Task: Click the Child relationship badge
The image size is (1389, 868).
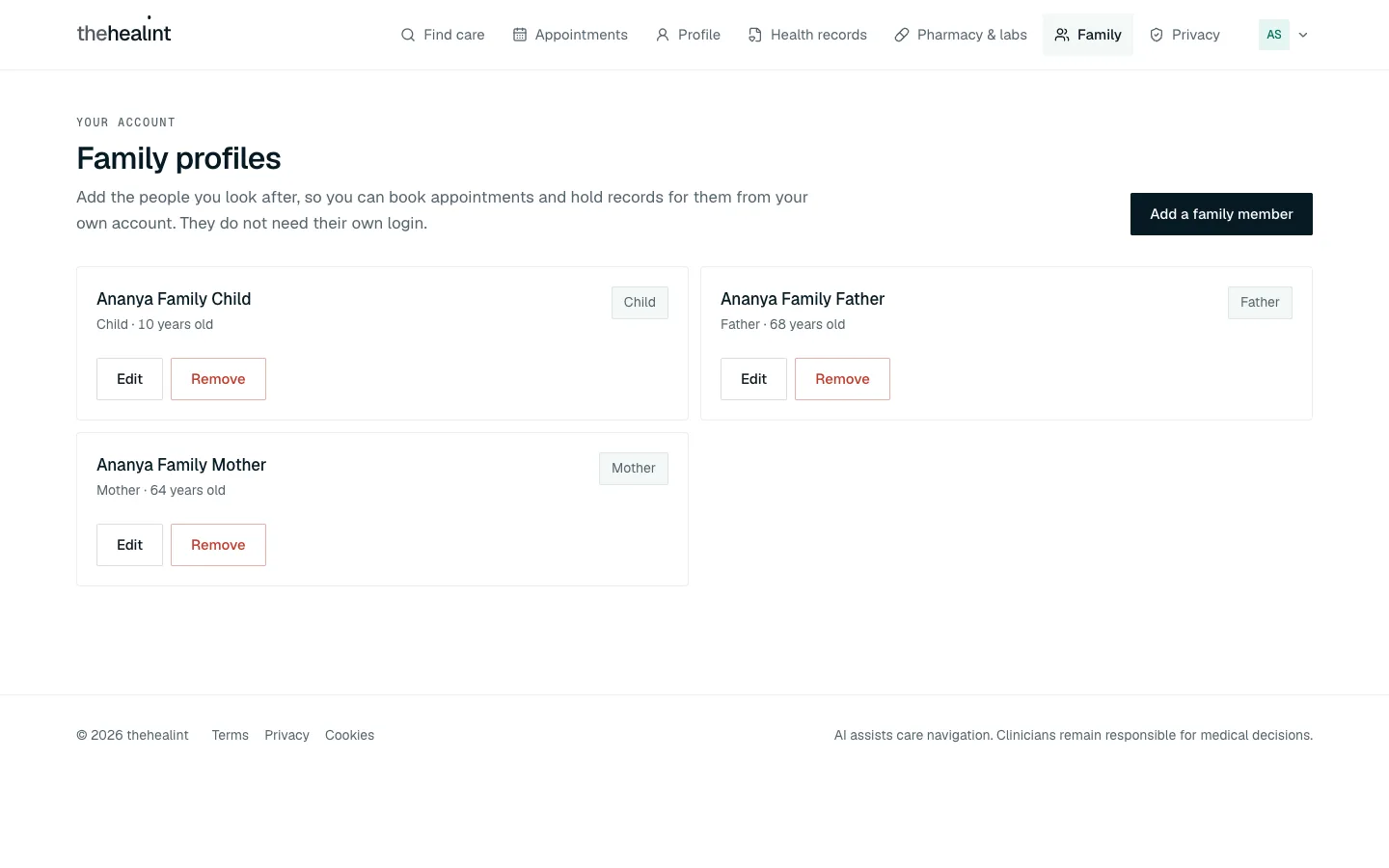Action: tap(640, 303)
